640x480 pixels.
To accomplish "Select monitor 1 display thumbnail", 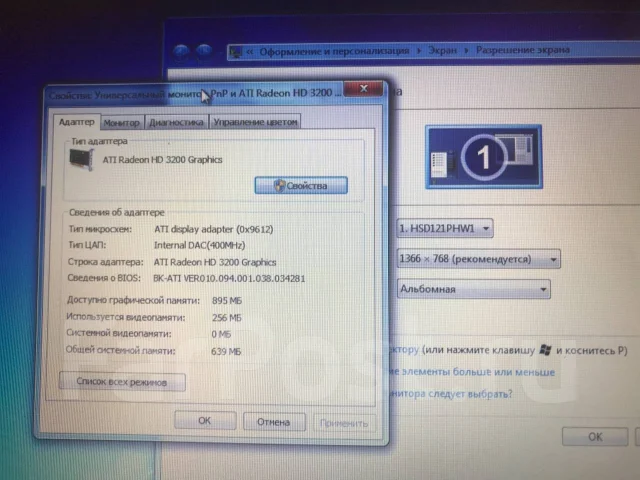I will pos(484,157).
